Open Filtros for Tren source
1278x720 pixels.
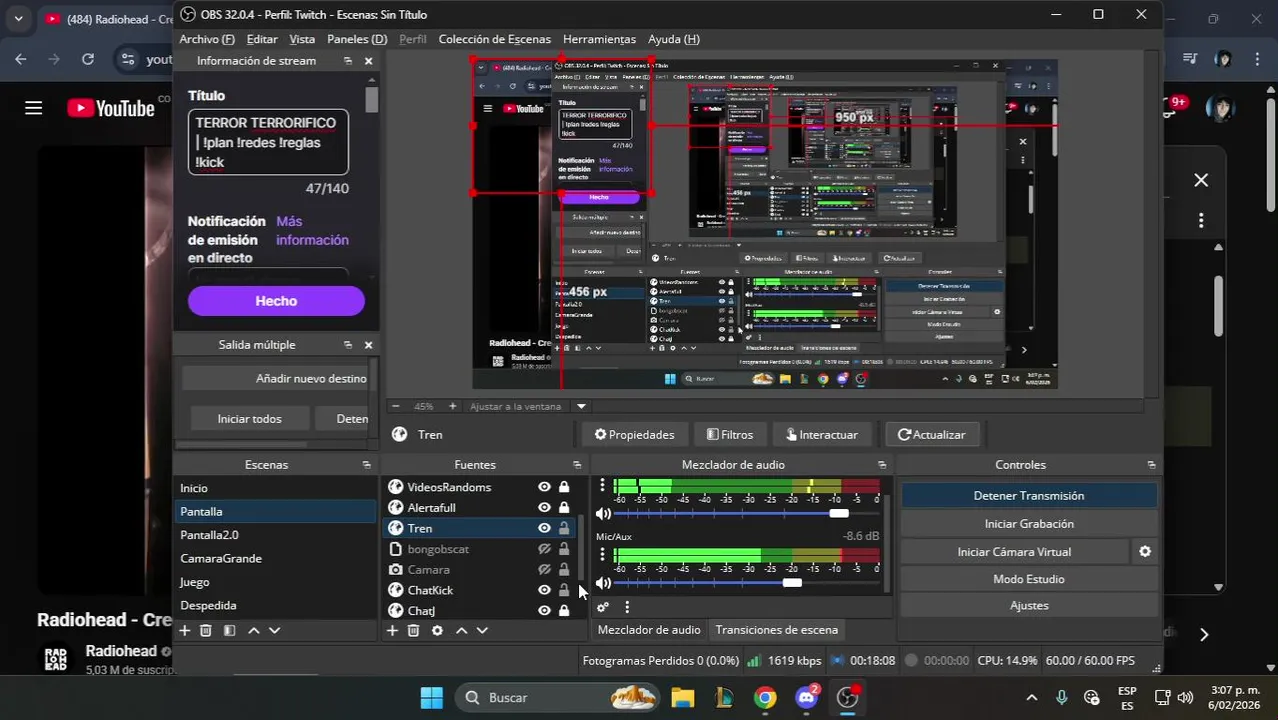(x=730, y=435)
